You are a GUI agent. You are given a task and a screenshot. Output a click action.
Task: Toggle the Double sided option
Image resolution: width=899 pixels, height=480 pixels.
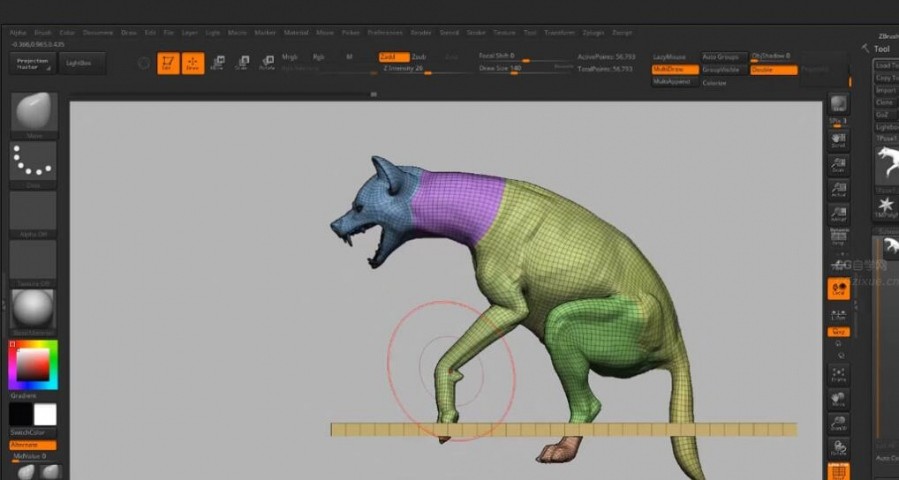click(x=773, y=70)
